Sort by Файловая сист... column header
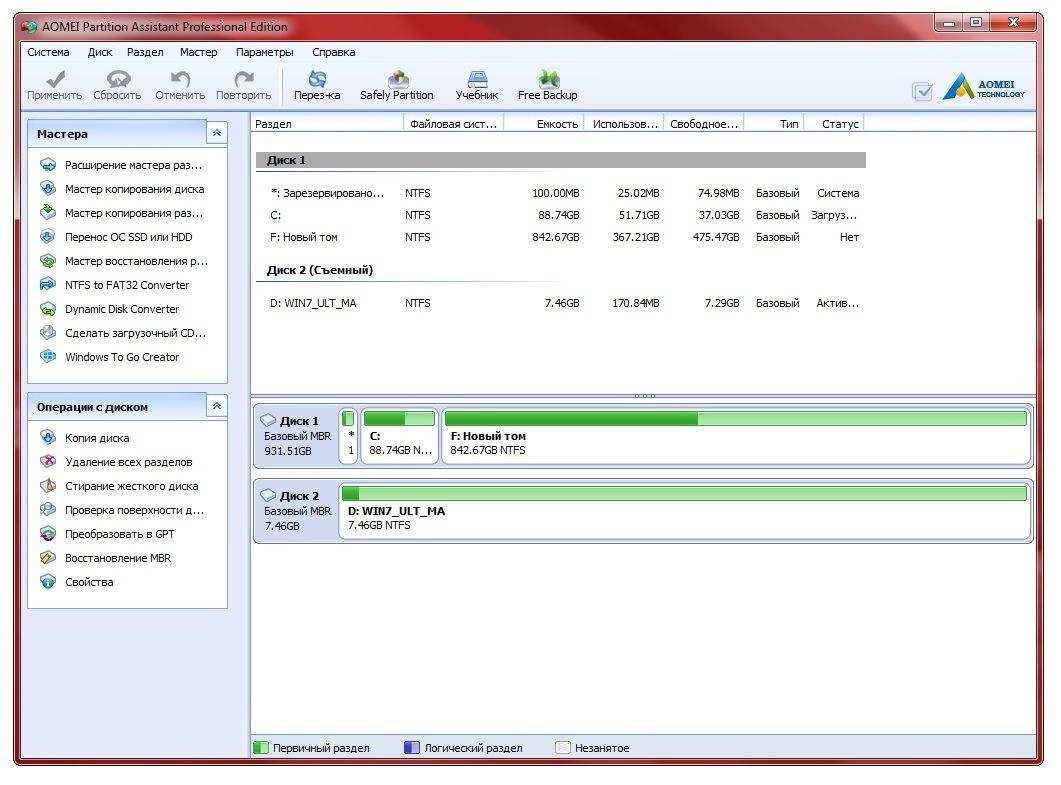This screenshot has height=785, width=1061. (454, 124)
